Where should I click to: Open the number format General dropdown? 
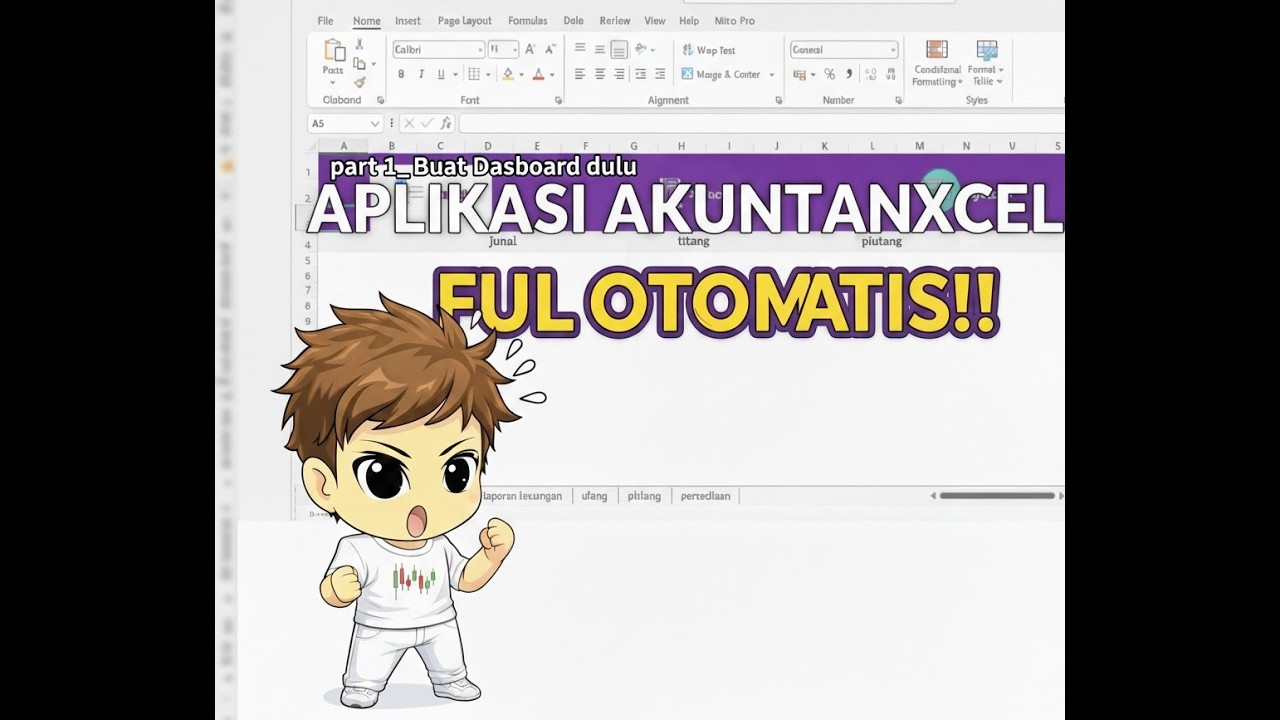point(893,50)
